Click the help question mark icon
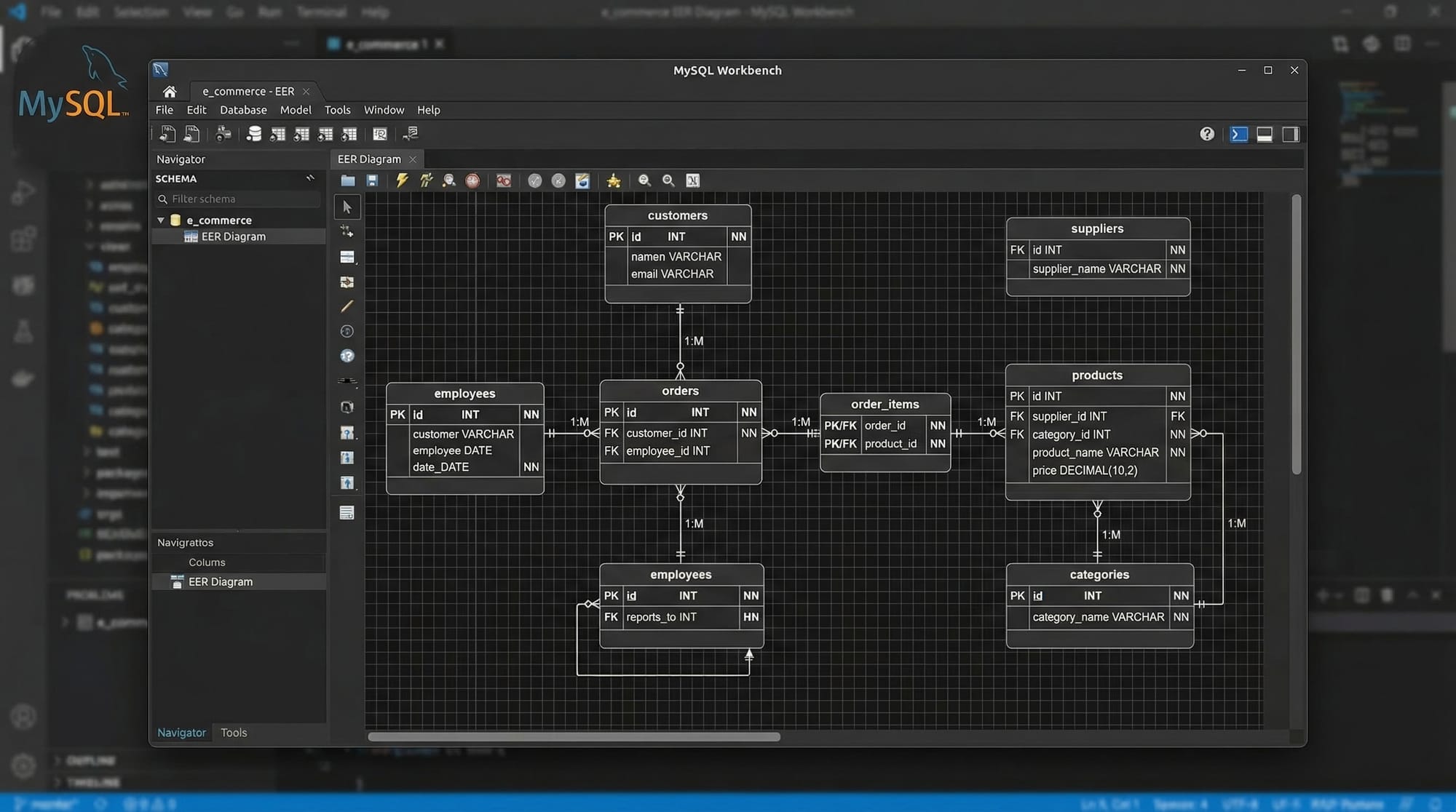This screenshot has height=812, width=1456. (x=1207, y=134)
